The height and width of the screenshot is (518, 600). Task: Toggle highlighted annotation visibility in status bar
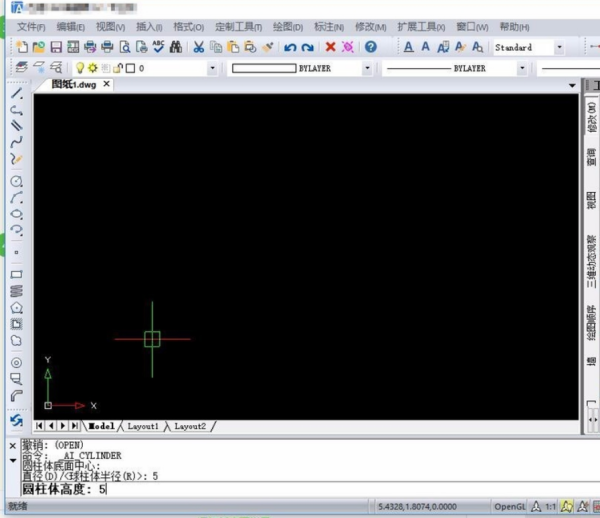tap(567, 507)
